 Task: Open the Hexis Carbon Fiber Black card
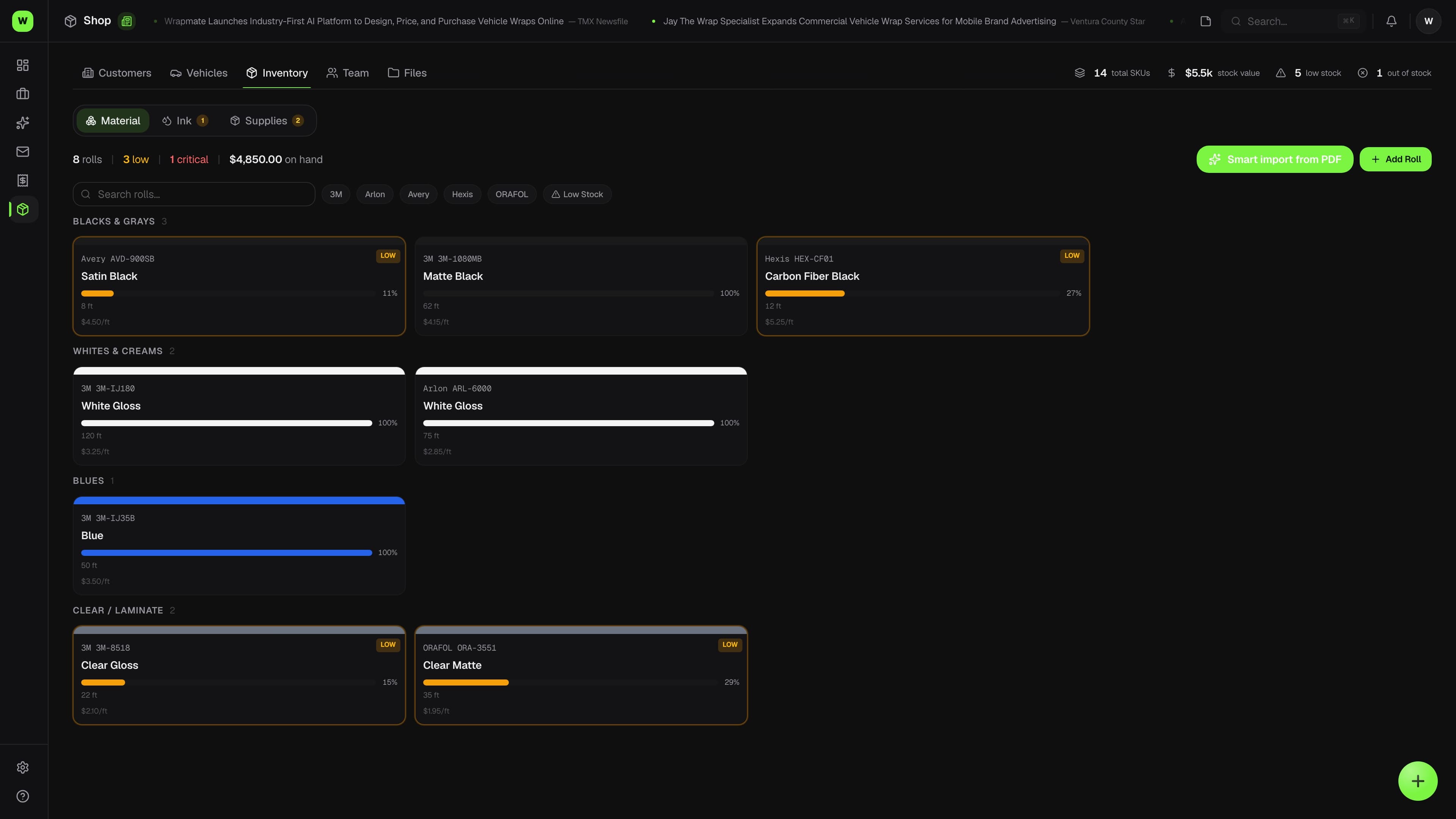[x=923, y=286]
